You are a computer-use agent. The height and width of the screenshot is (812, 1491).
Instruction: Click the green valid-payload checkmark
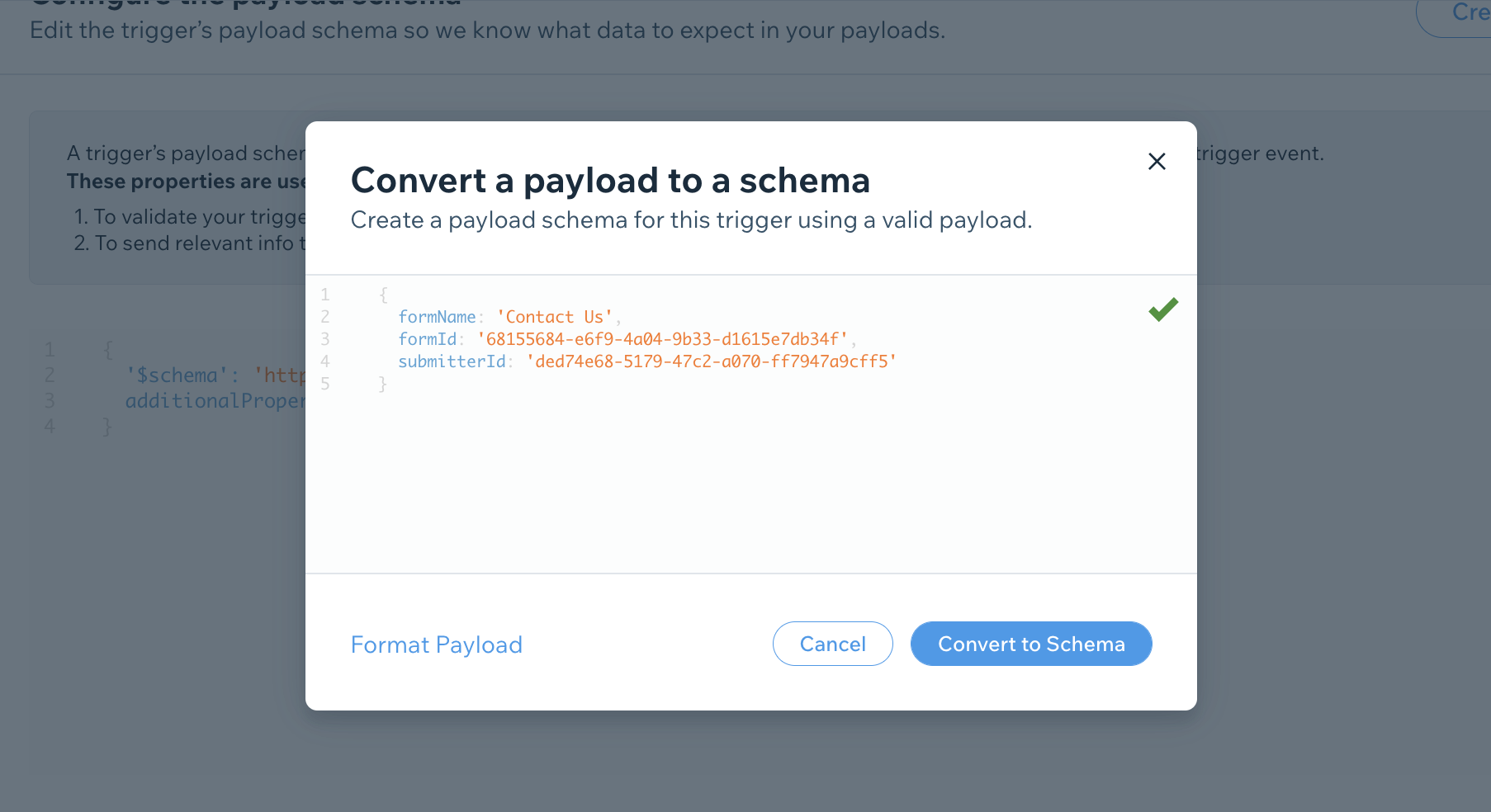[x=1163, y=309]
